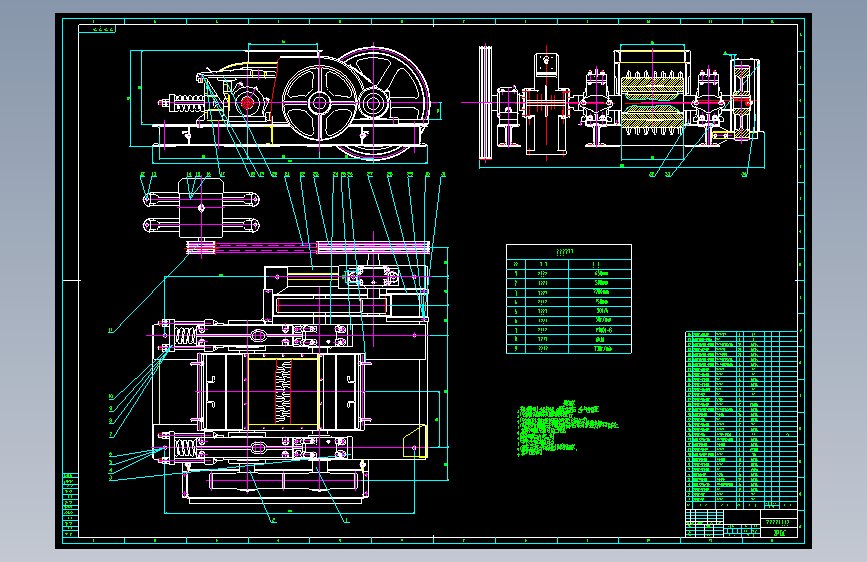Select the upper yellow hatched roll in end view

tap(652, 85)
